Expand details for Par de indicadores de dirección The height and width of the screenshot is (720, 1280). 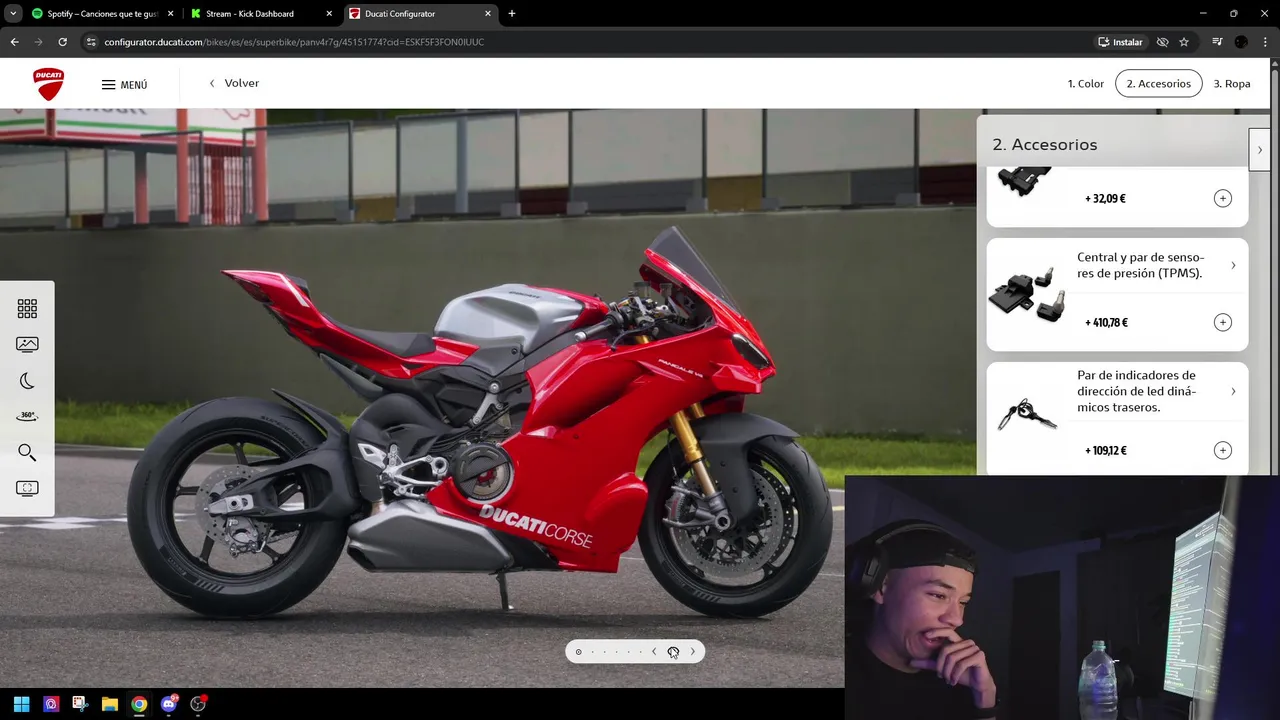[x=1233, y=391]
